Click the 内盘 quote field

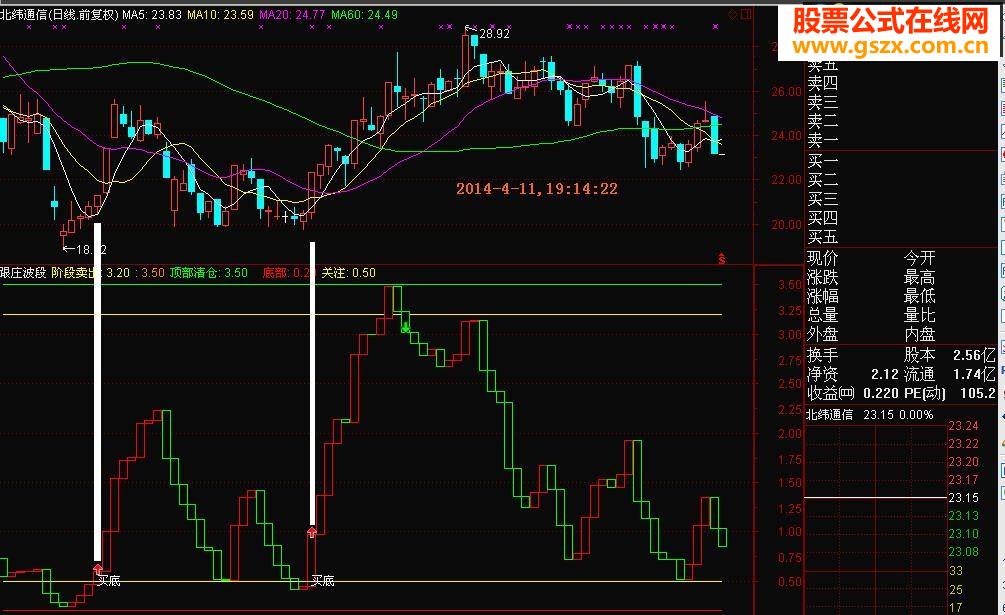pyautogui.click(x=920, y=334)
